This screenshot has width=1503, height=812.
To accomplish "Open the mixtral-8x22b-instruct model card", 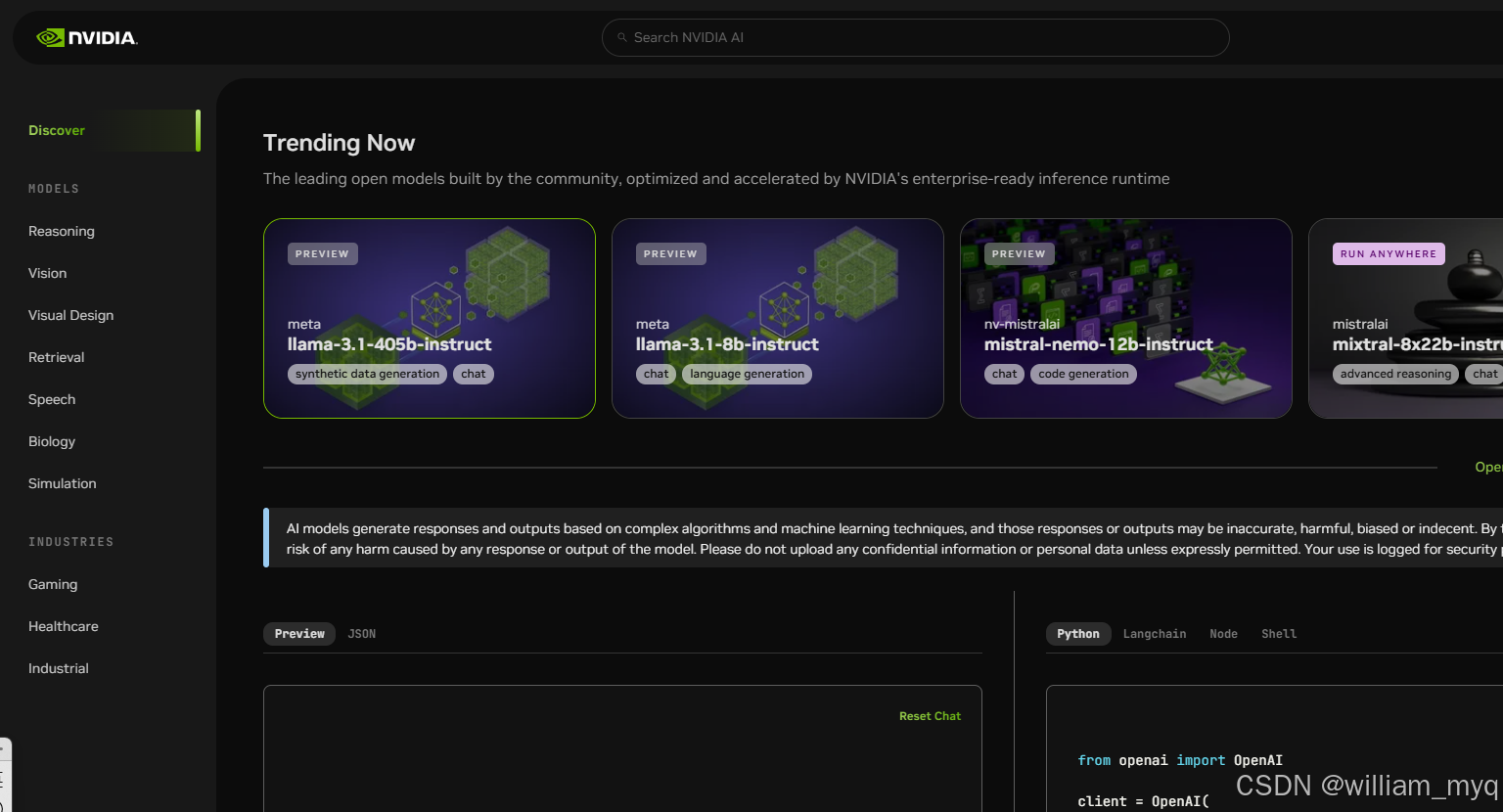I will click(1405, 318).
